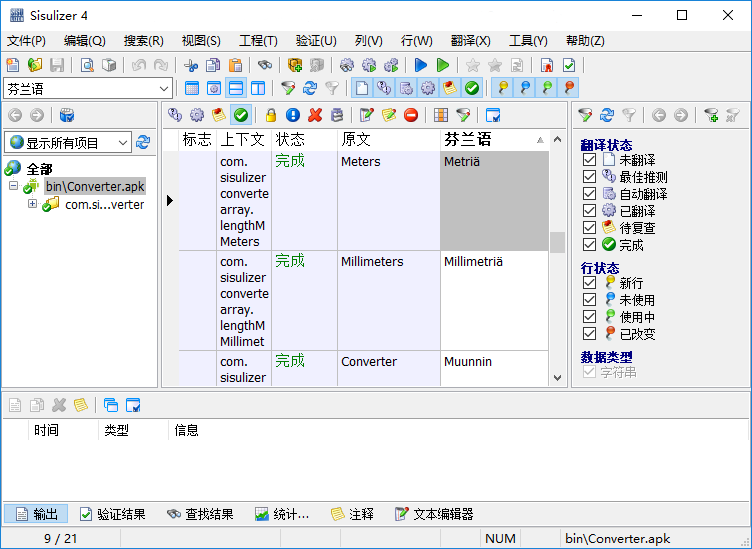Viewport: 752px width, 549px height.
Task: Select bin\Converter.apk in project tree
Action: point(95,186)
